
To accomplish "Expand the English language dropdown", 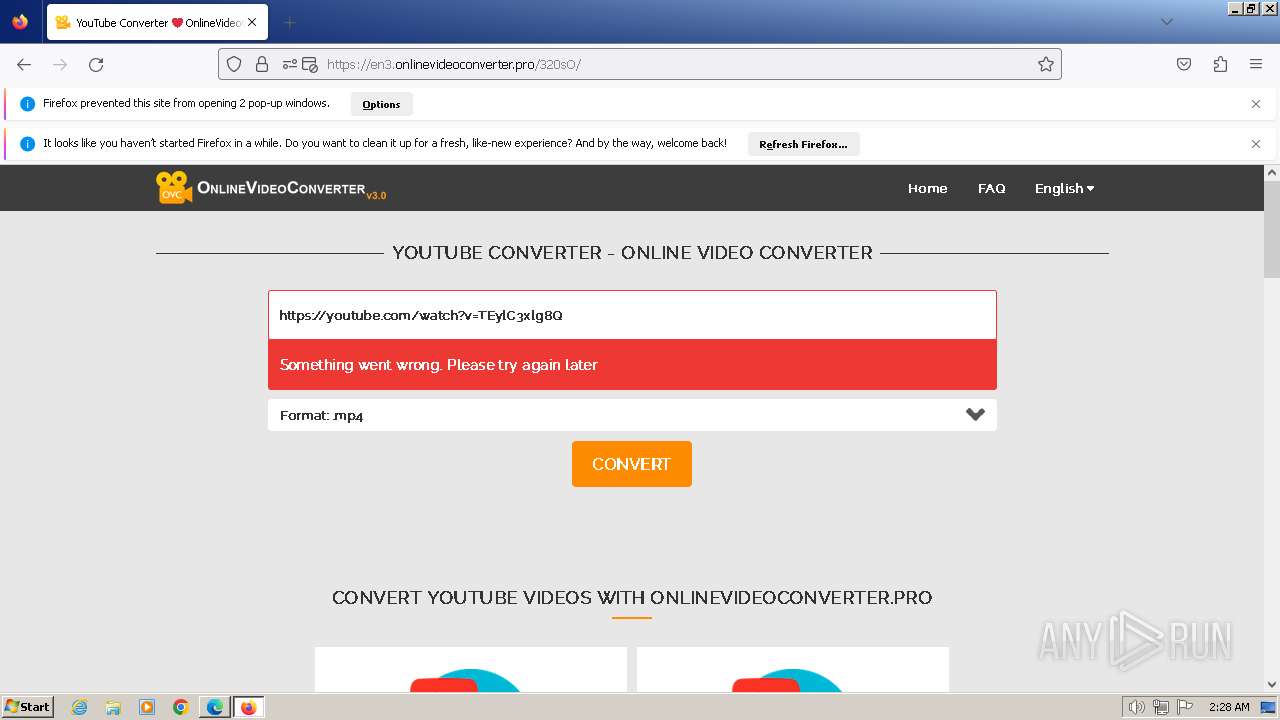I will tap(1064, 188).
